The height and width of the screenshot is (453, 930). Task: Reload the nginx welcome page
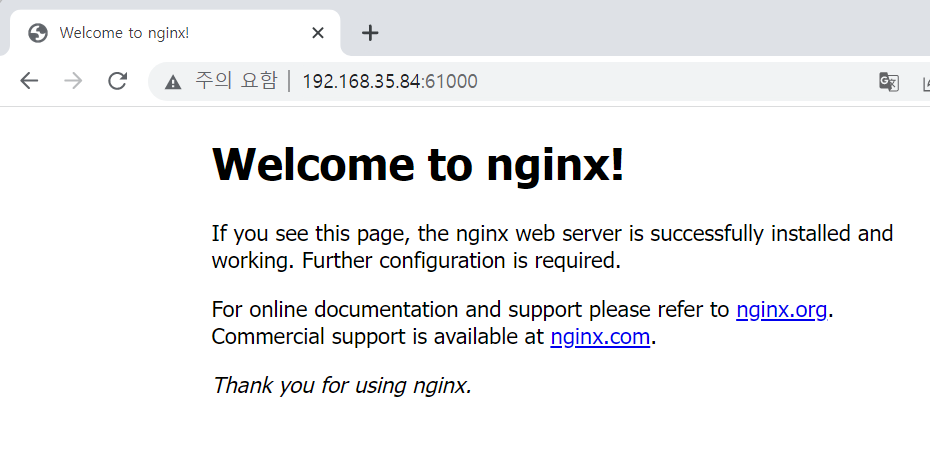[x=117, y=81]
